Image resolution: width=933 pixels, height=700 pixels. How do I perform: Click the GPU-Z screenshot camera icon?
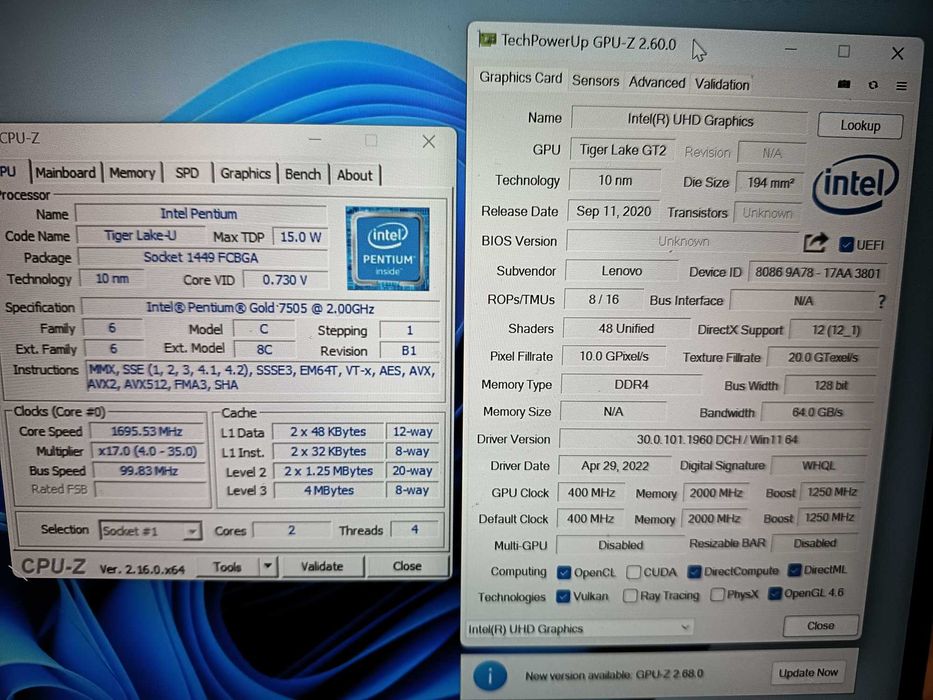click(844, 85)
